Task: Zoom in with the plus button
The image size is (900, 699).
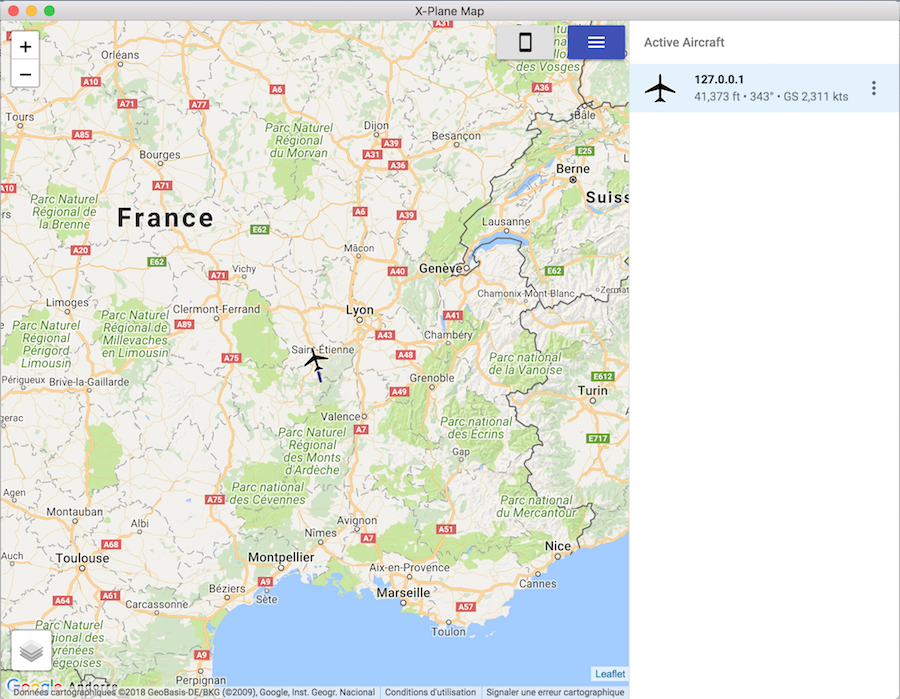Action: pos(25,46)
